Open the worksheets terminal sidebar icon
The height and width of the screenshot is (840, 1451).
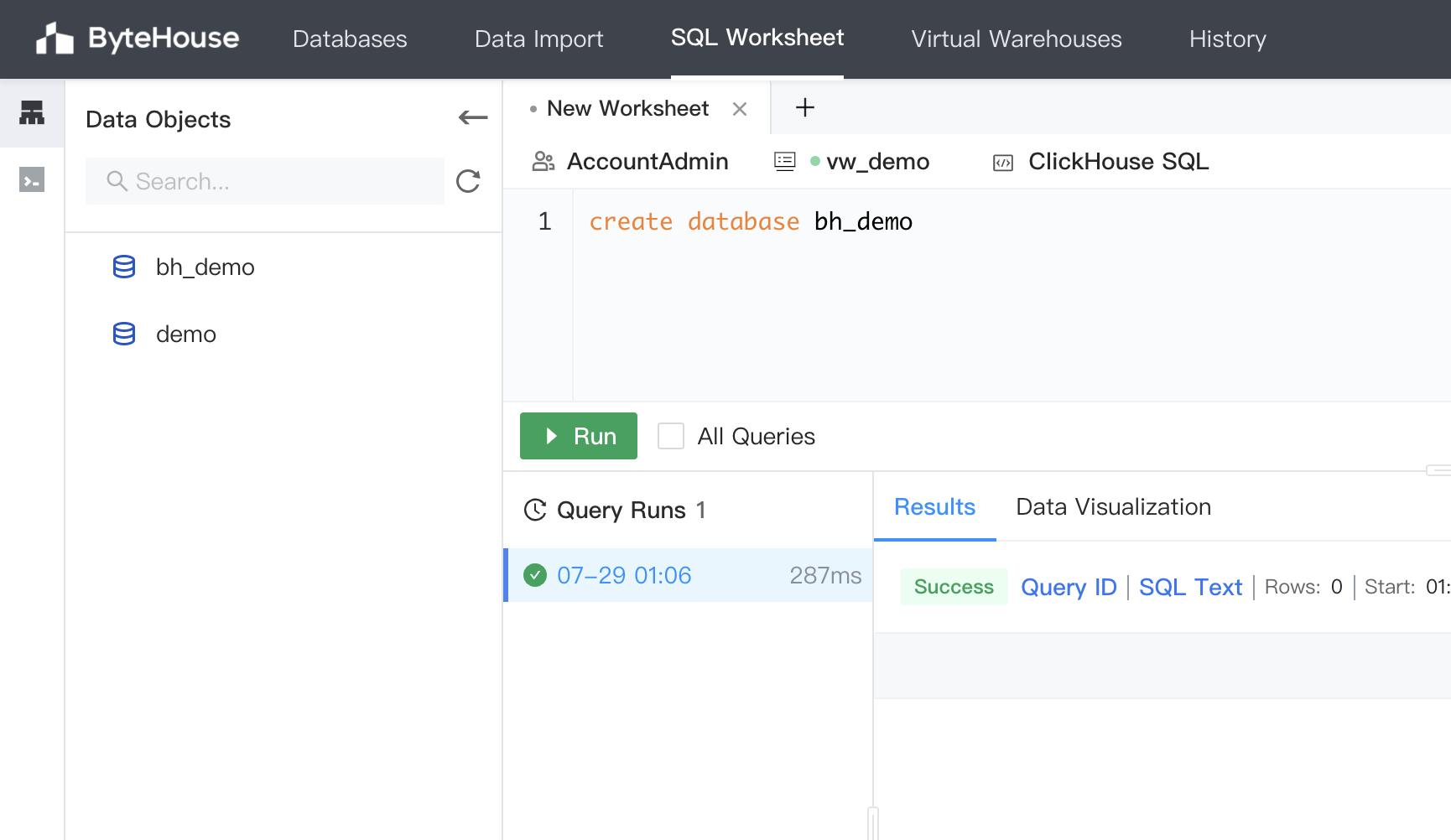(32, 179)
